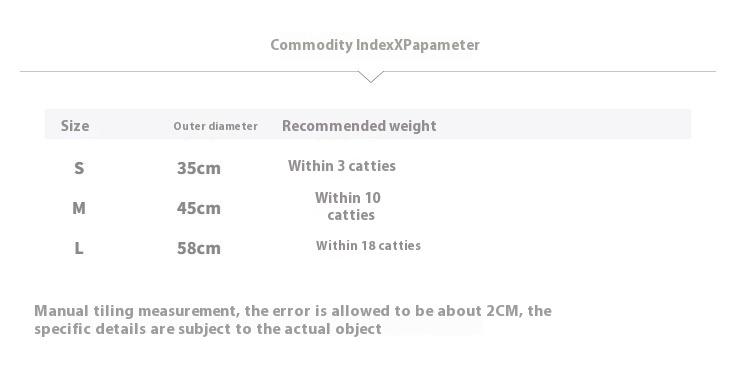Click the Within 10 catties text

pos(348,206)
